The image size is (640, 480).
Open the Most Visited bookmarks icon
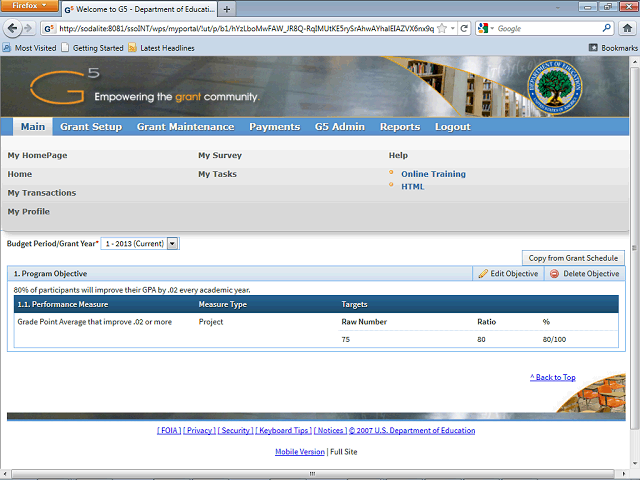(x=7, y=48)
